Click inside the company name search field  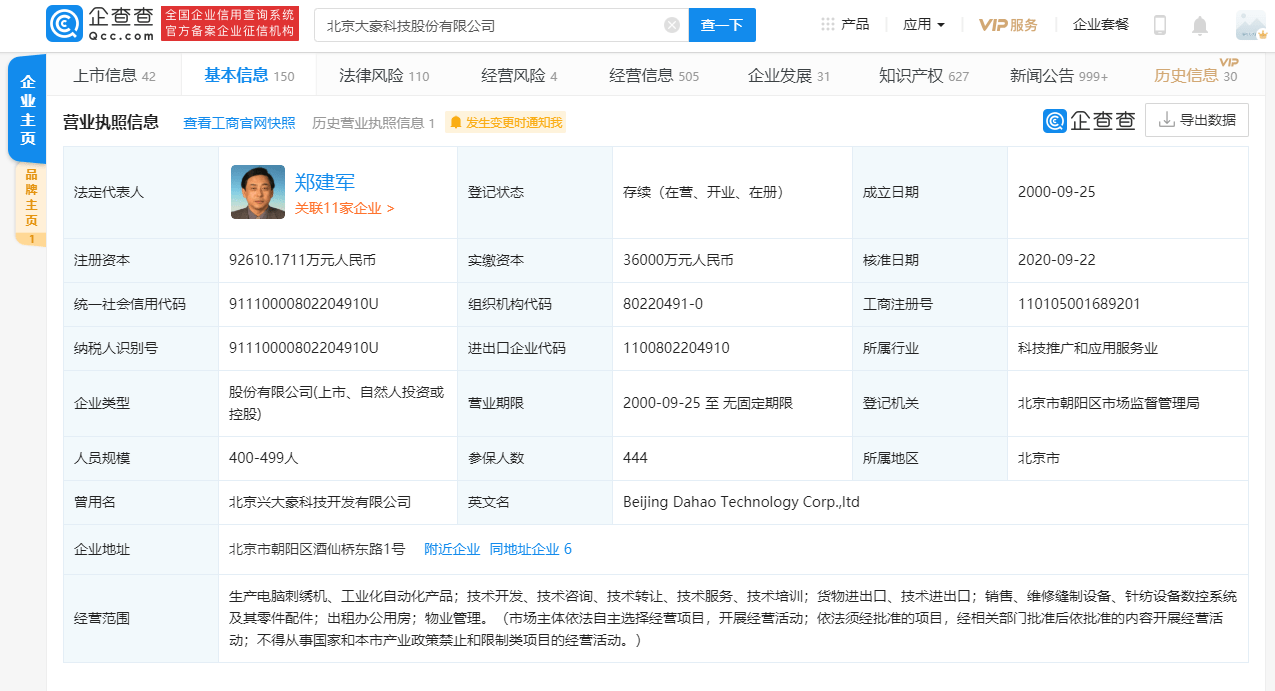[480, 24]
